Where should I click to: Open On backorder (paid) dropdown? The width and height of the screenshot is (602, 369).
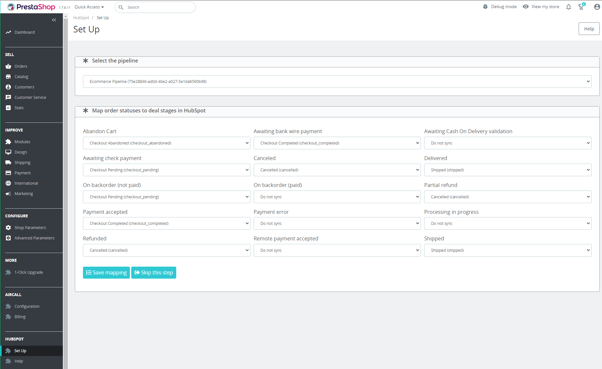337,197
